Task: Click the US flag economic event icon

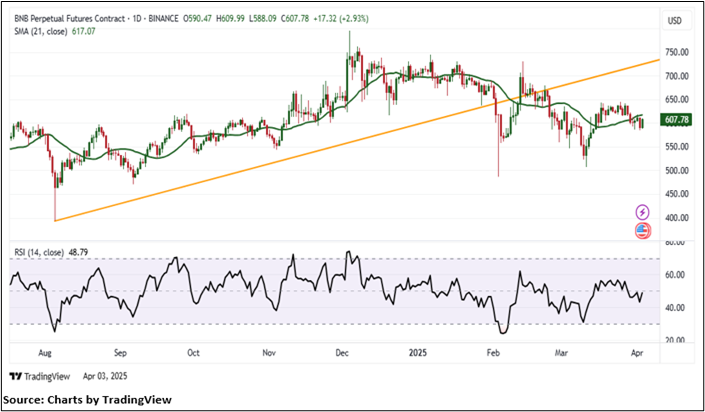Action: point(643,231)
